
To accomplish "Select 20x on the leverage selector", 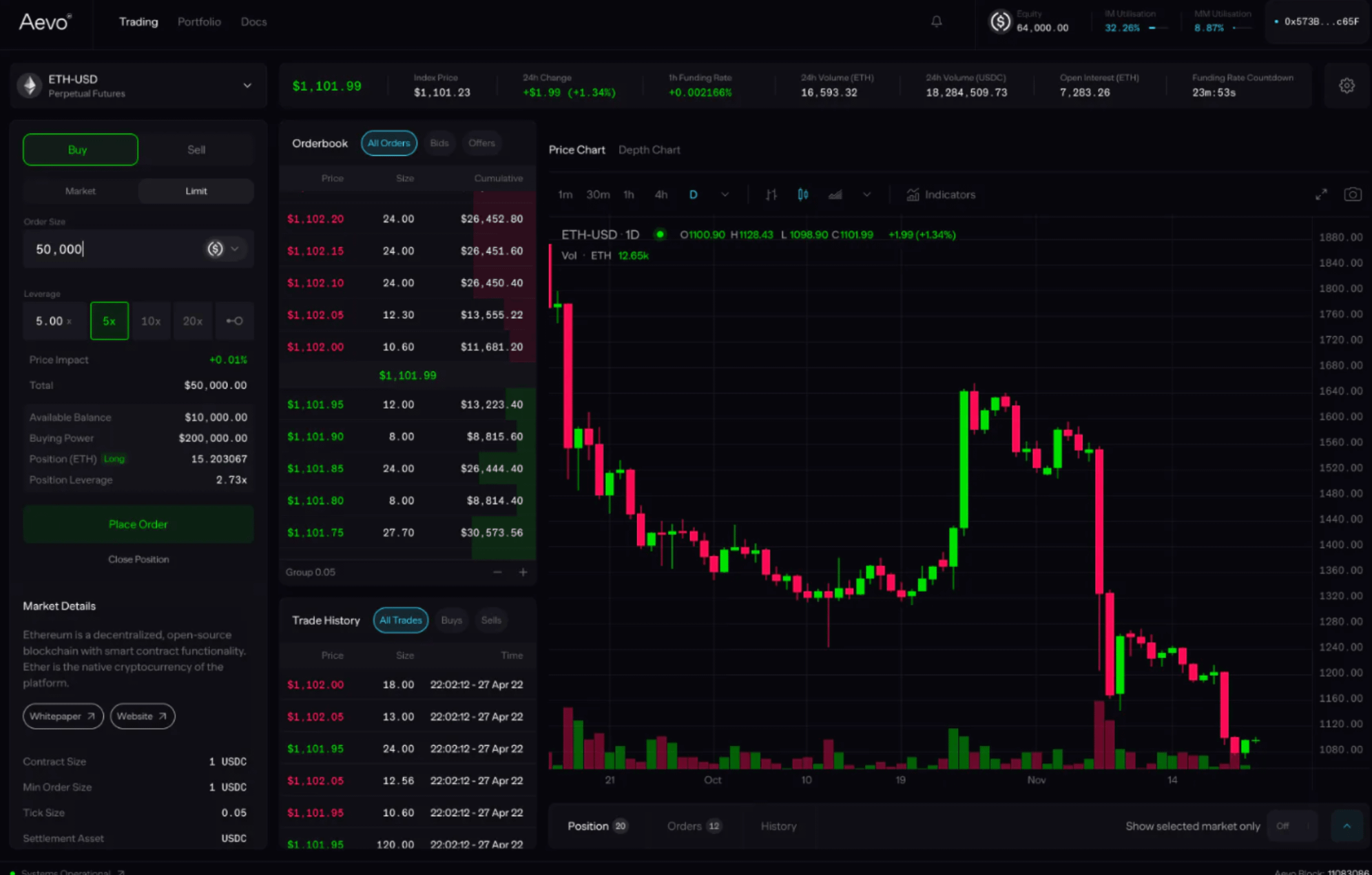I will (x=193, y=321).
